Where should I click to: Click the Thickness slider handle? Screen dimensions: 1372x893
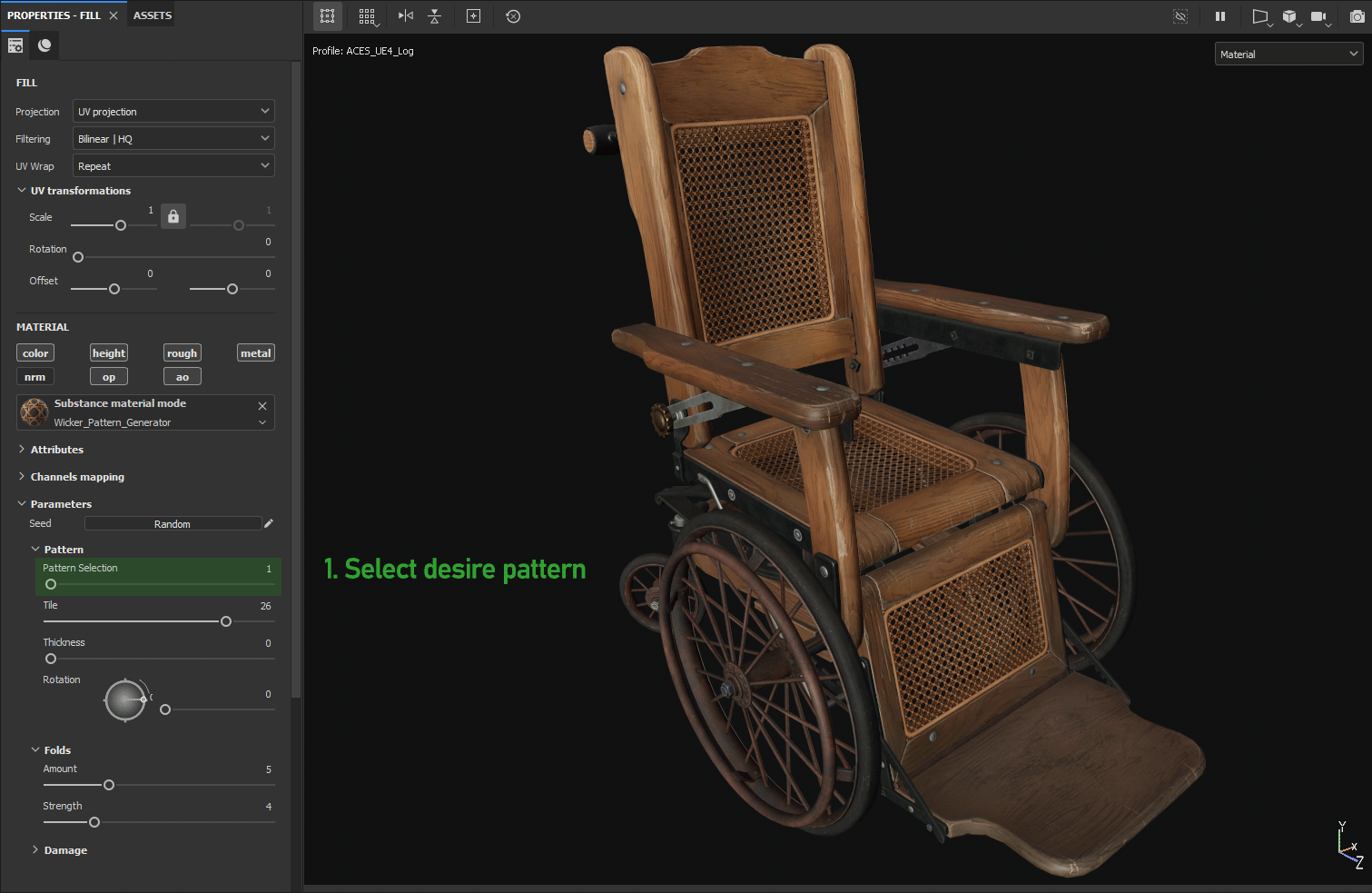coord(51,659)
